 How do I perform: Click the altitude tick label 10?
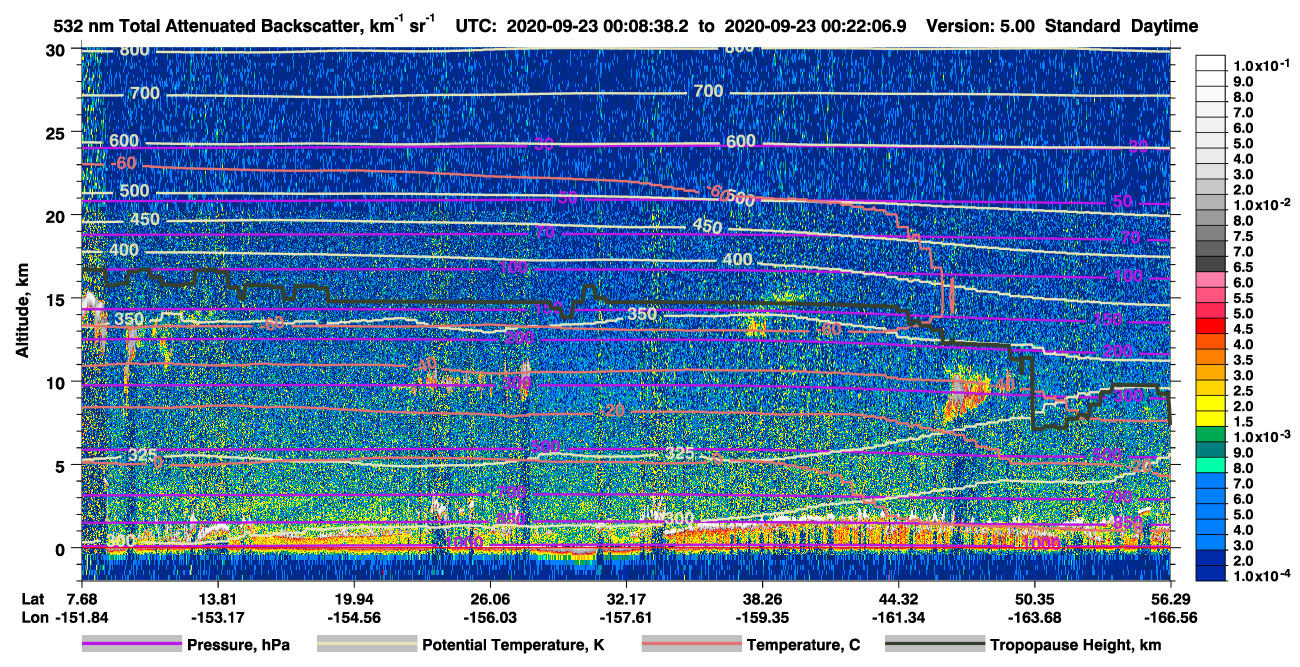[x=55, y=382]
